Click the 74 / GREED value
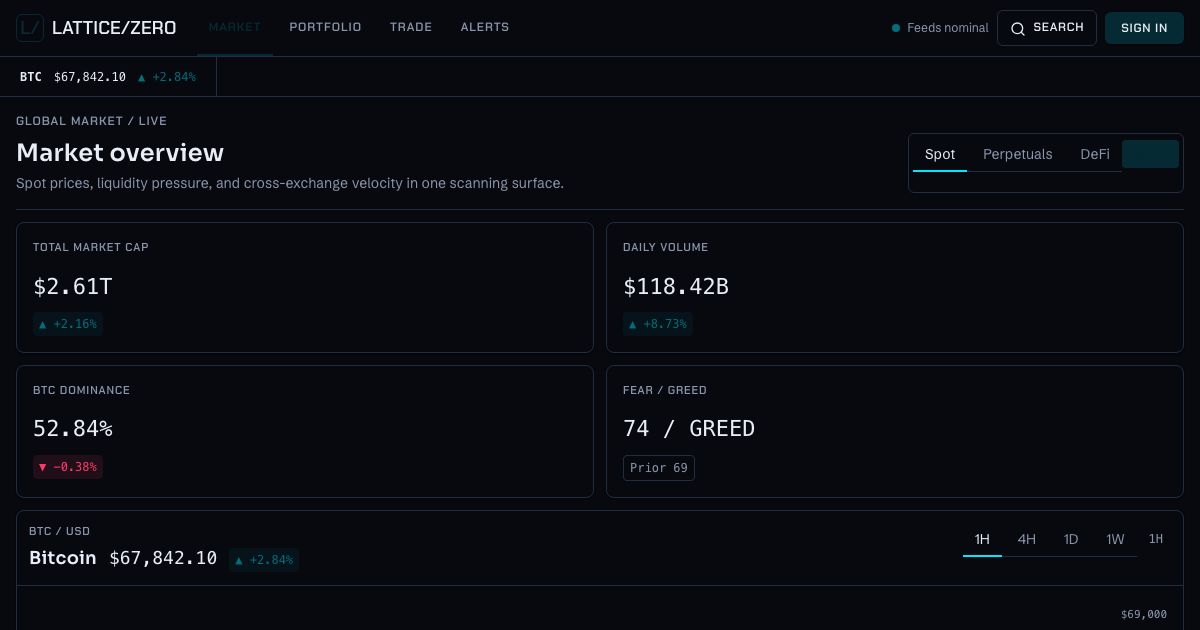The width and height of the screenshot is (1200, 630). pos(689,429)
